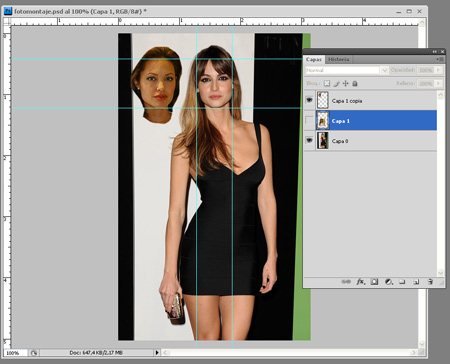Click the horizontal ruler at top
Screen dimensions: 450x364
215,22
